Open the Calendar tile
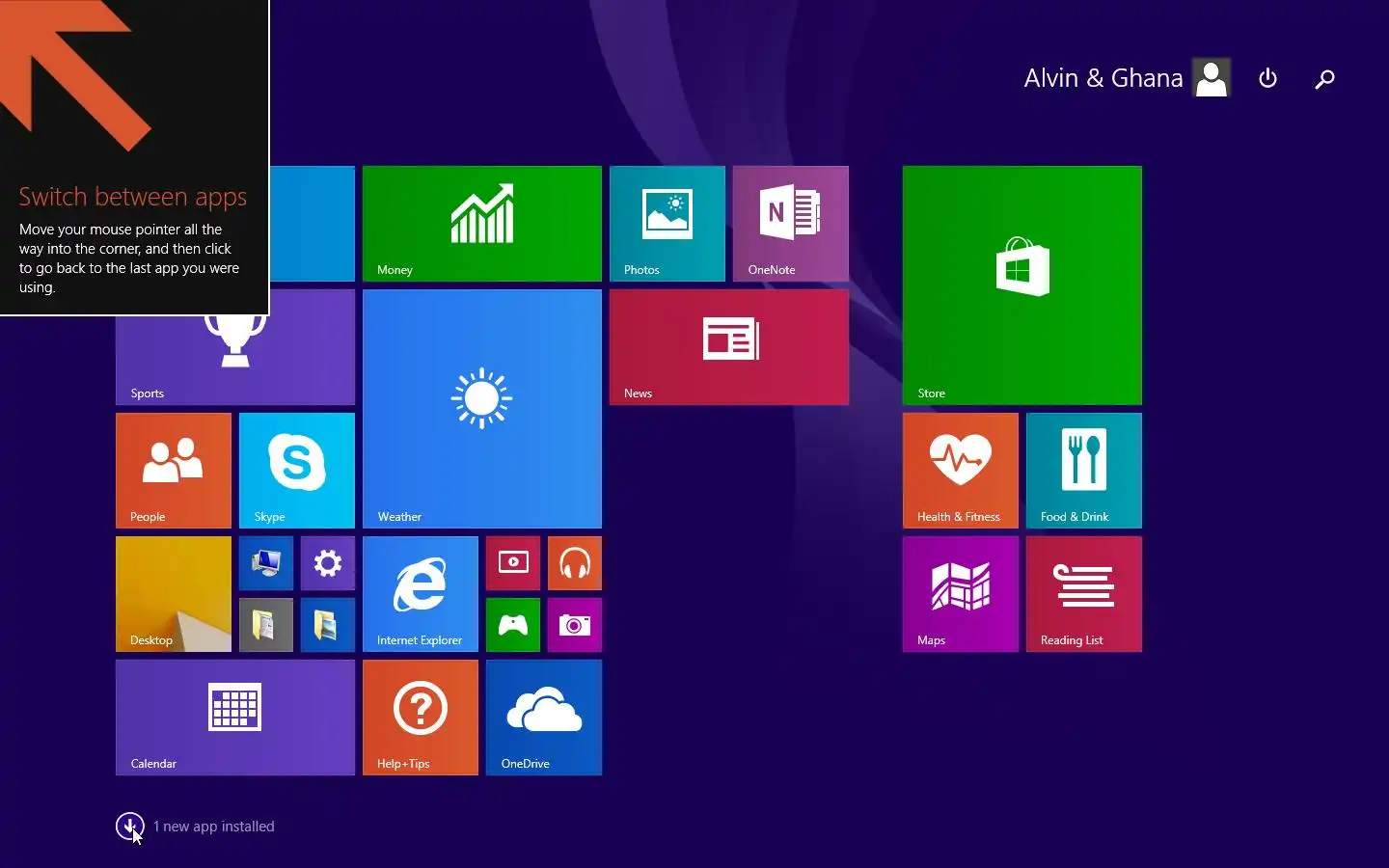This screenshot has width=1389, height=868. point(235,718)
